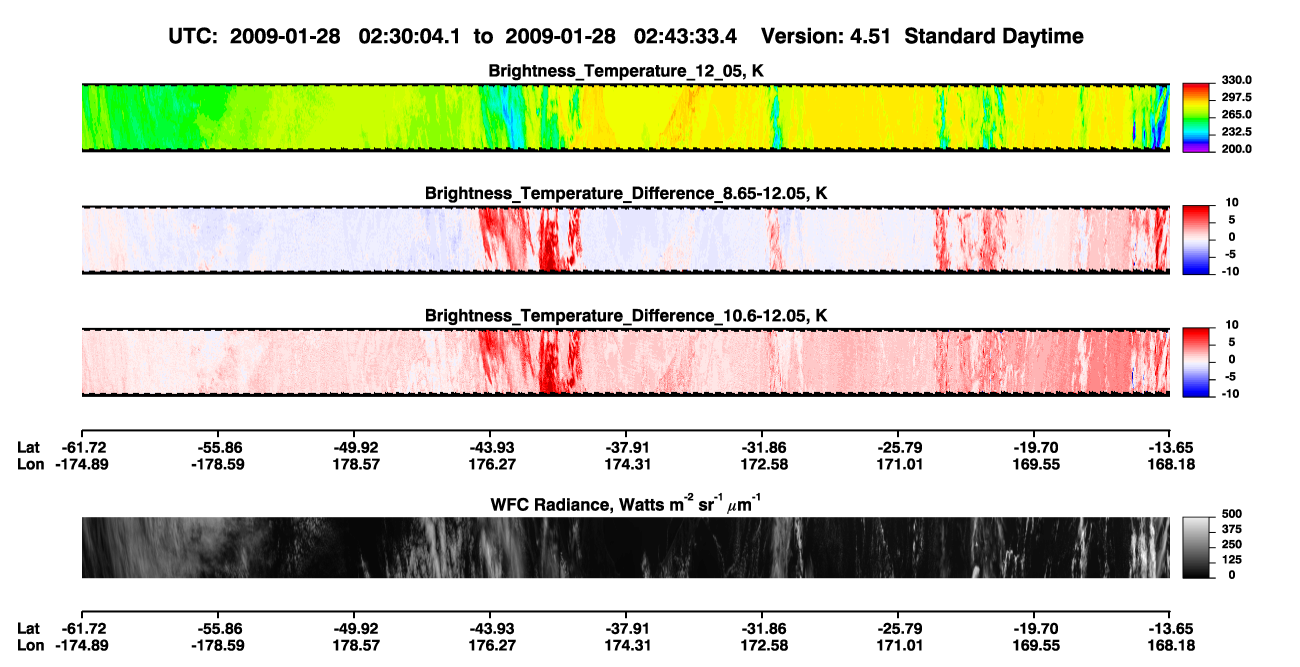The width and height of the screenshot is (1300, 667).
Task: Click the red-blue colorbar of the 10.6-12.05 panel
Action: 1196,361
